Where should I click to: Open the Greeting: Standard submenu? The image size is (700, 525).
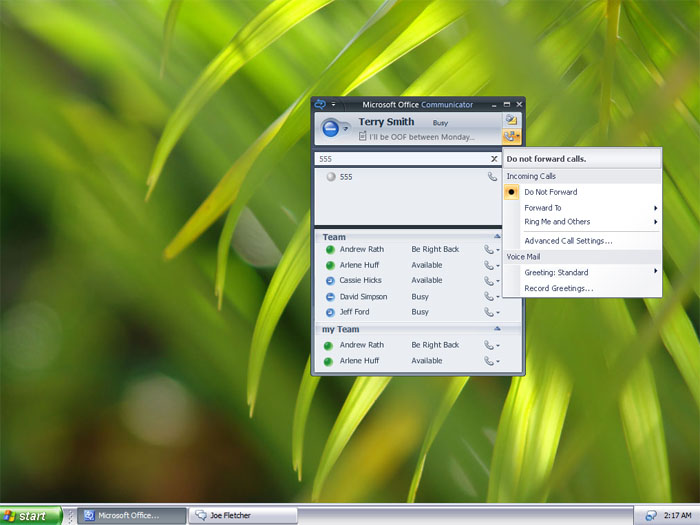pos(582,272)
